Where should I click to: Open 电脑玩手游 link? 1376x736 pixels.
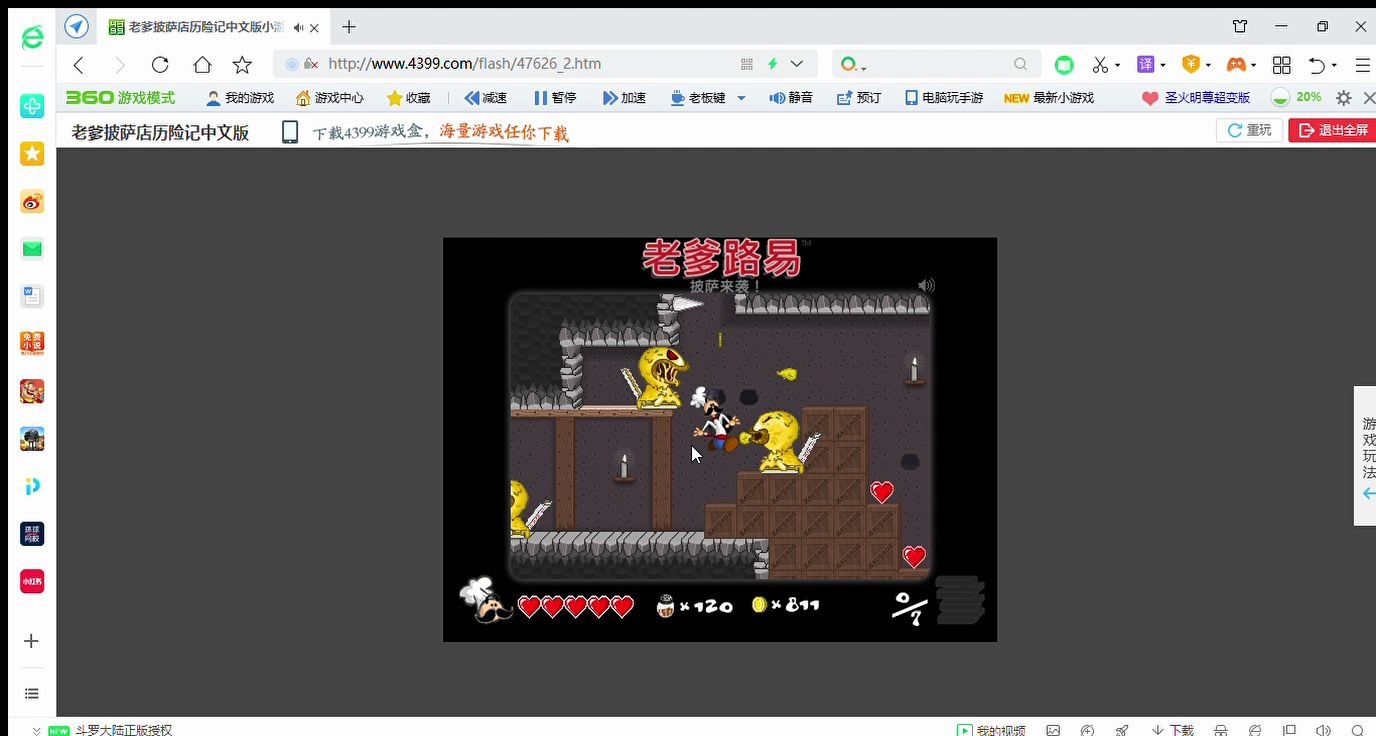pos(945,98)
